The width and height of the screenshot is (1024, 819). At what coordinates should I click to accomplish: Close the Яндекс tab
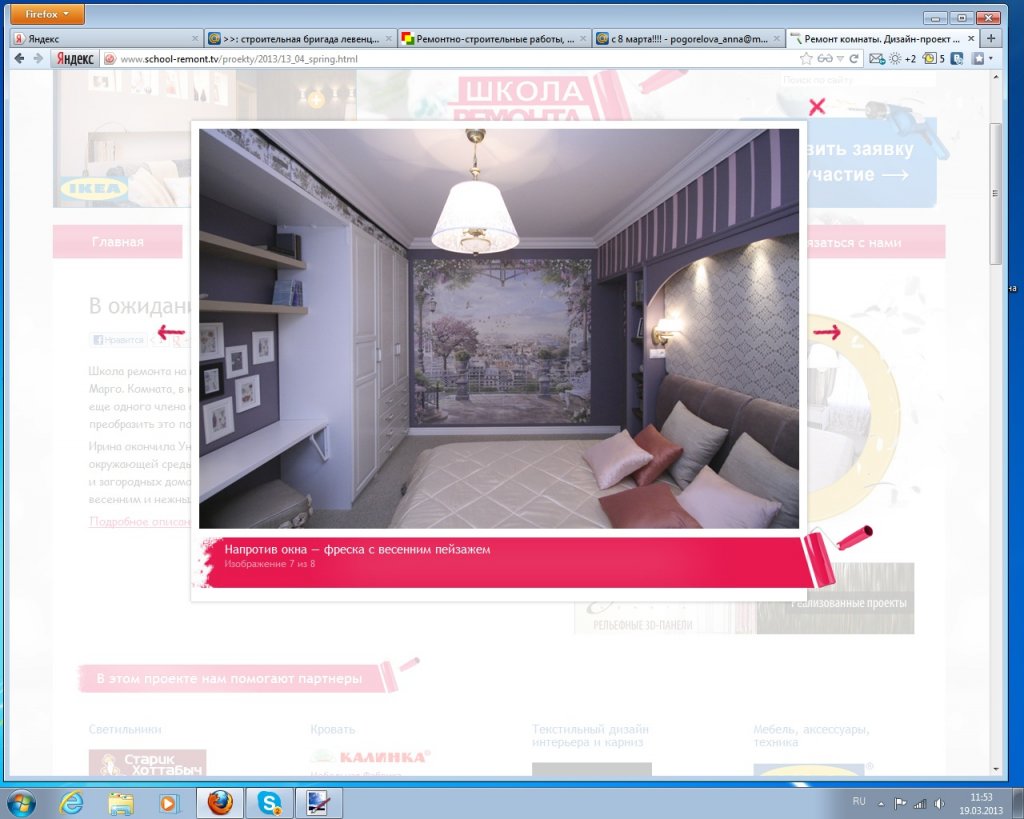pyautogui.click(x=195, y=39)
